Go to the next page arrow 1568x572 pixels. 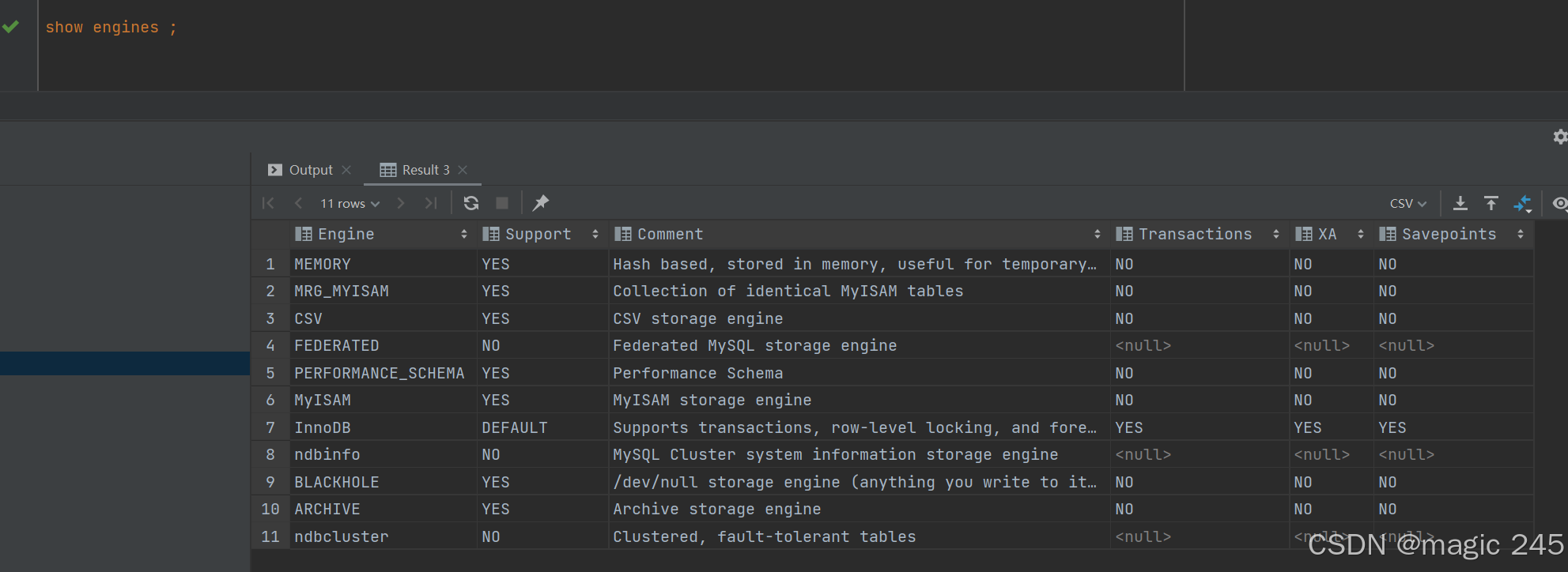[x=401, y=203]
